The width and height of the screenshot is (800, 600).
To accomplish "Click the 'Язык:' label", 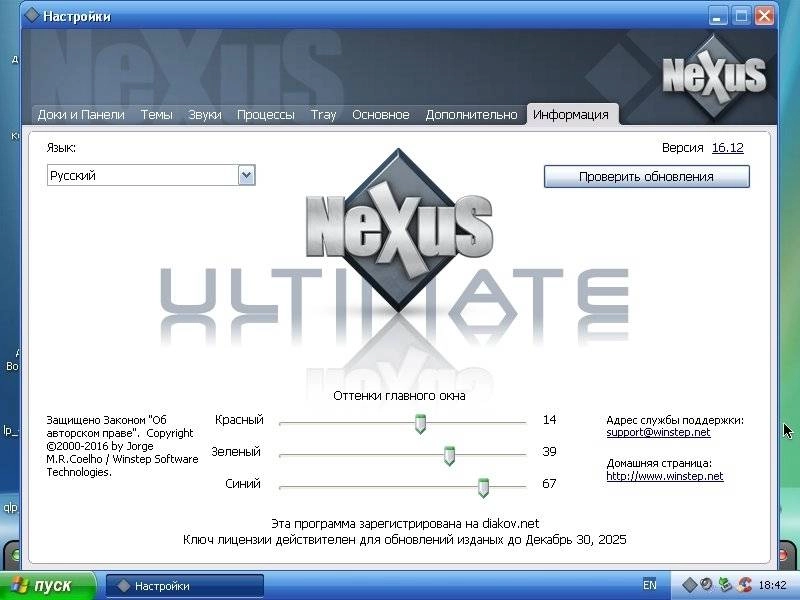I will [x=61, y=148].
